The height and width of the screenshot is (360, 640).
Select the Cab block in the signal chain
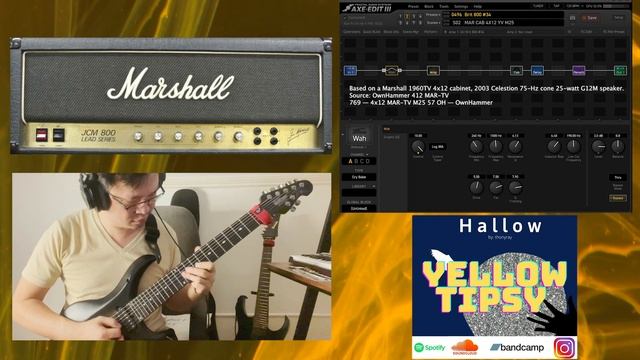516,71
